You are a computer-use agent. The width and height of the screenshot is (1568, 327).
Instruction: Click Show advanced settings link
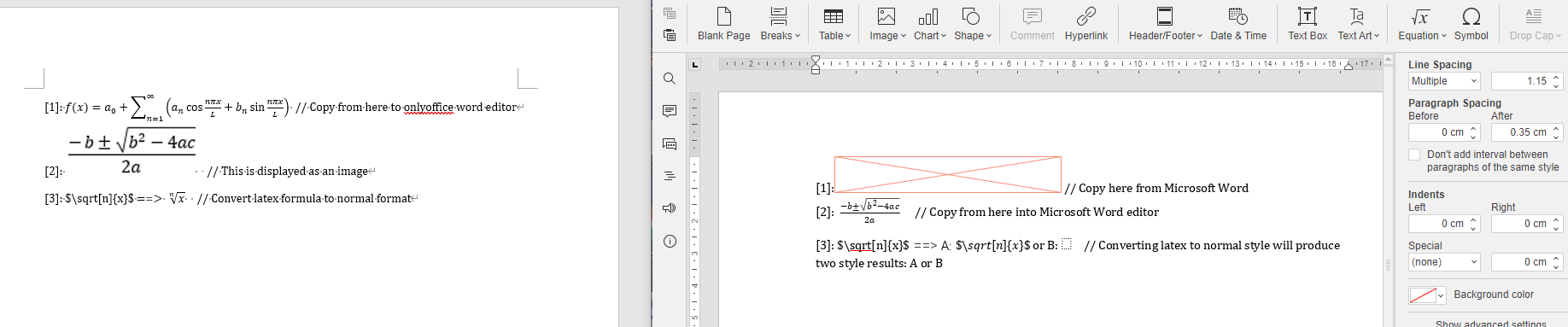coord(1490,324)
